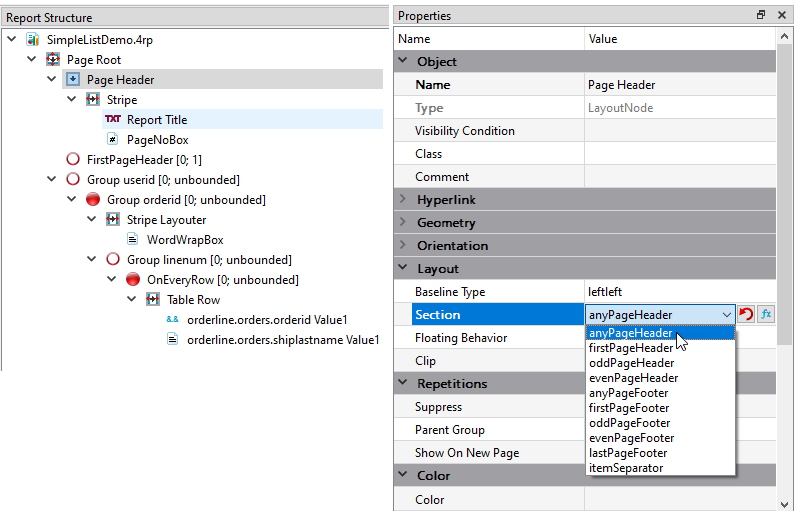794x511 pixels.
Task: Collapse the SimpleListDemo.4rp tree node
Action: tap(12, 39)
